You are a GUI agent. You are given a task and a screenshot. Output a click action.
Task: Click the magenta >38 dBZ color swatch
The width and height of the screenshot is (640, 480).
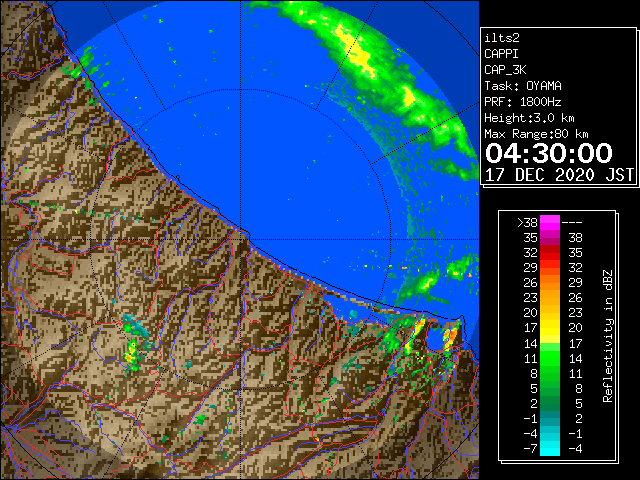coord(550,222)
